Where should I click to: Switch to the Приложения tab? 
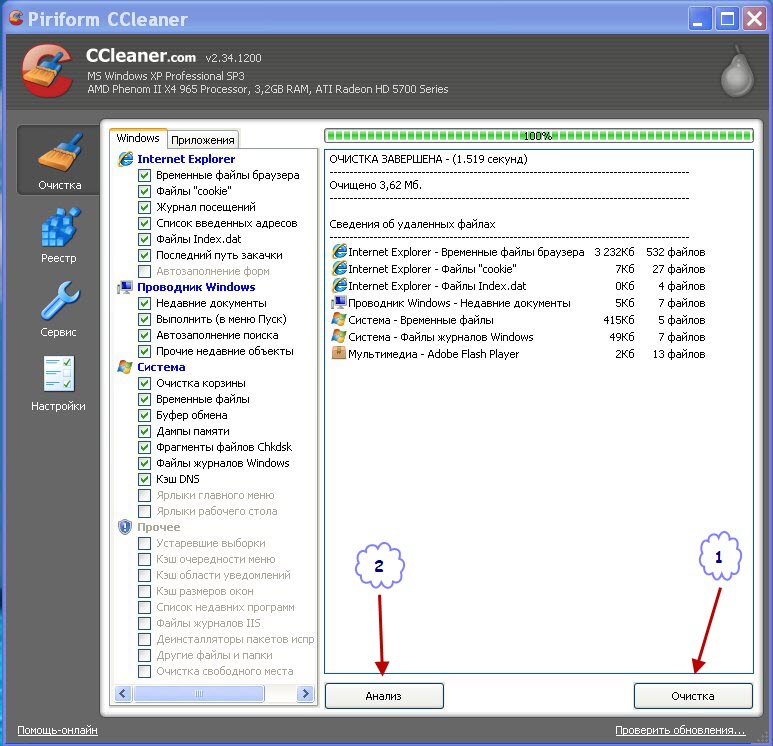click(x=203, y=140)
